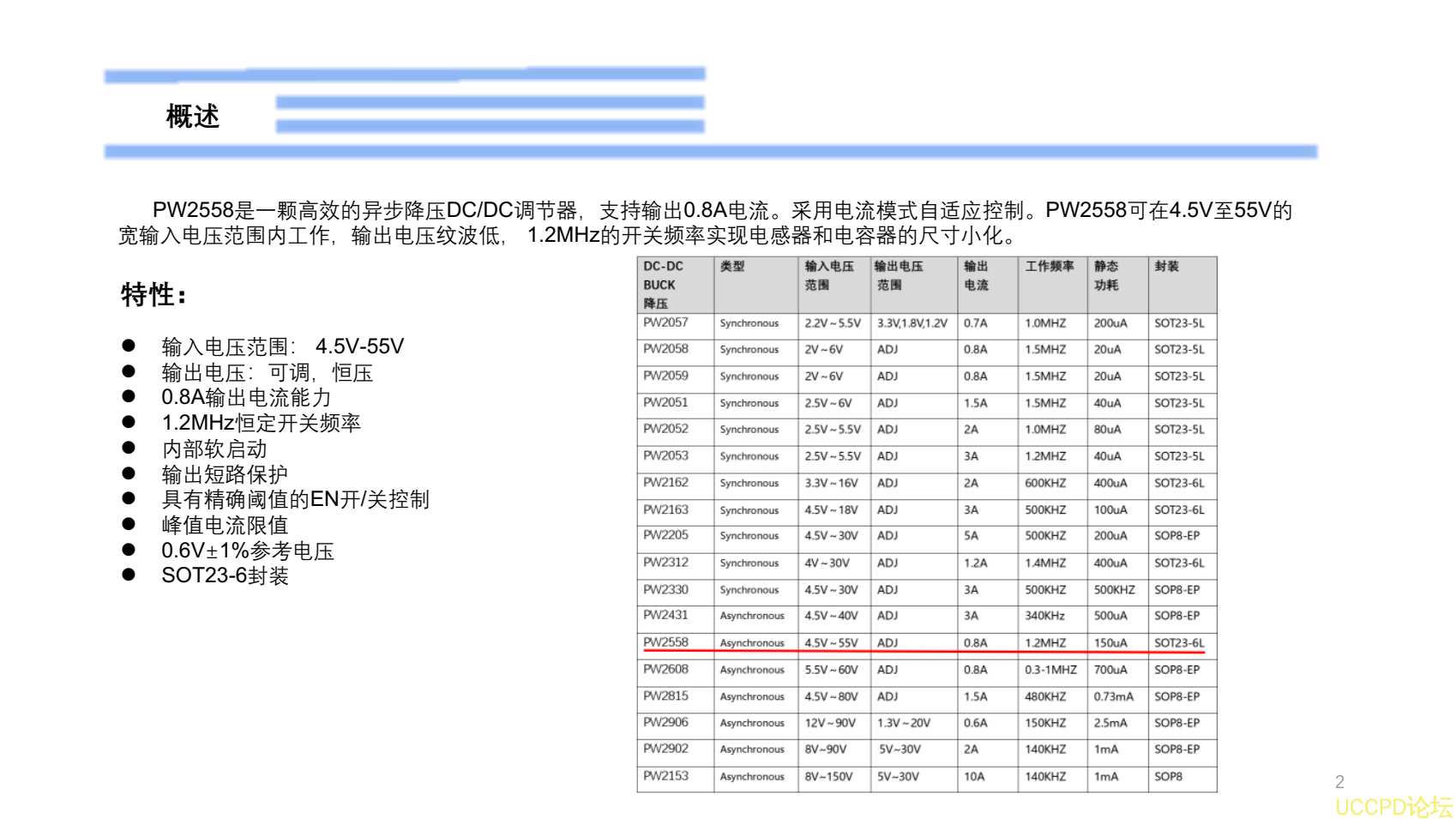Viewport: 1456px width, 819px height.
Task: Select the Asynchronous cell of PW2431
Action: tap(753, 617)
